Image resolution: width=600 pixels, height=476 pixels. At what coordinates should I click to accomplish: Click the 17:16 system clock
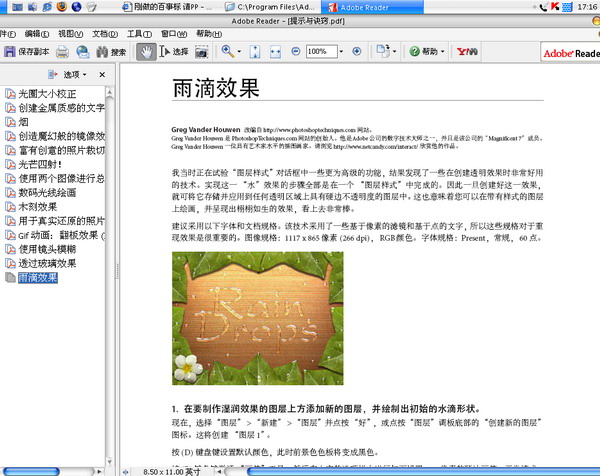pyautogui.click(x=587, y=7)
